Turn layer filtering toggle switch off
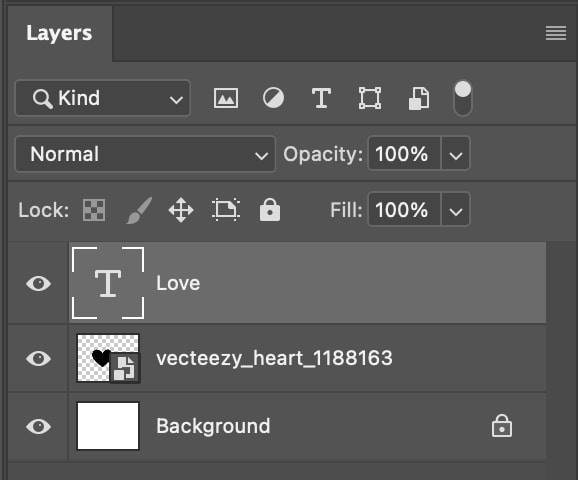This screenshot has height=480, width=578. coord(463,98)
